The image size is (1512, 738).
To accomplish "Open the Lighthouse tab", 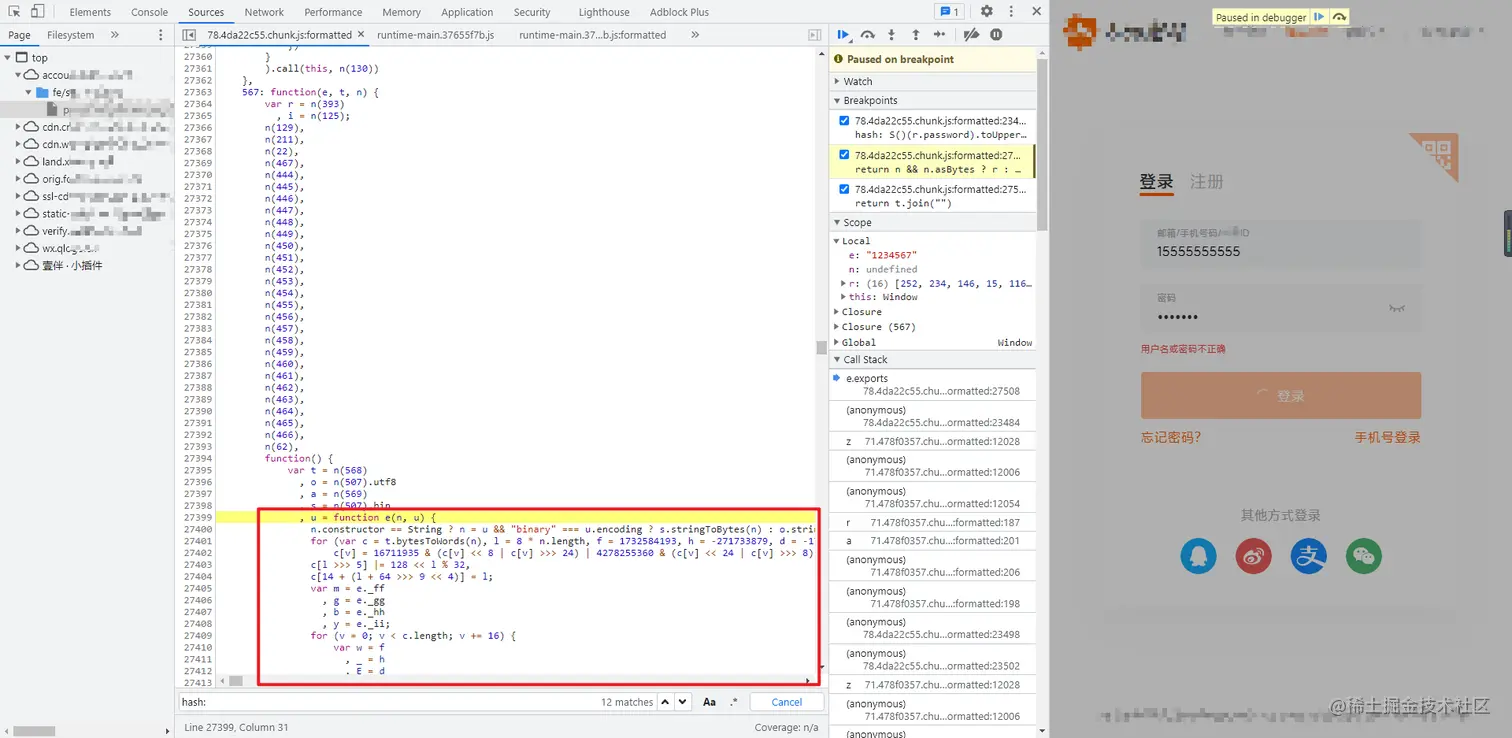I will pos(604,12).
